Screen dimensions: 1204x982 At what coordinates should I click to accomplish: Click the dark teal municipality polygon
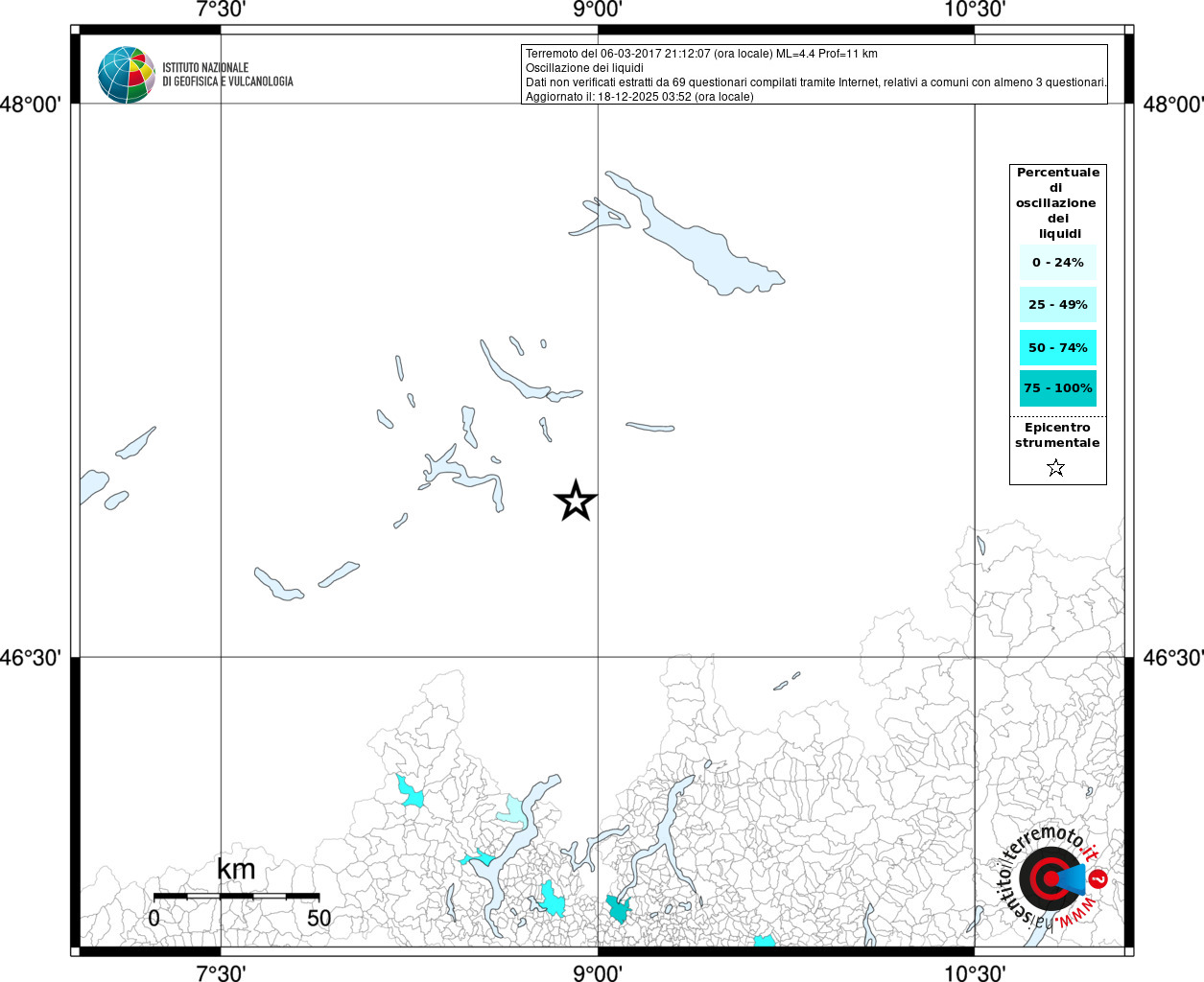pos(618,909)
